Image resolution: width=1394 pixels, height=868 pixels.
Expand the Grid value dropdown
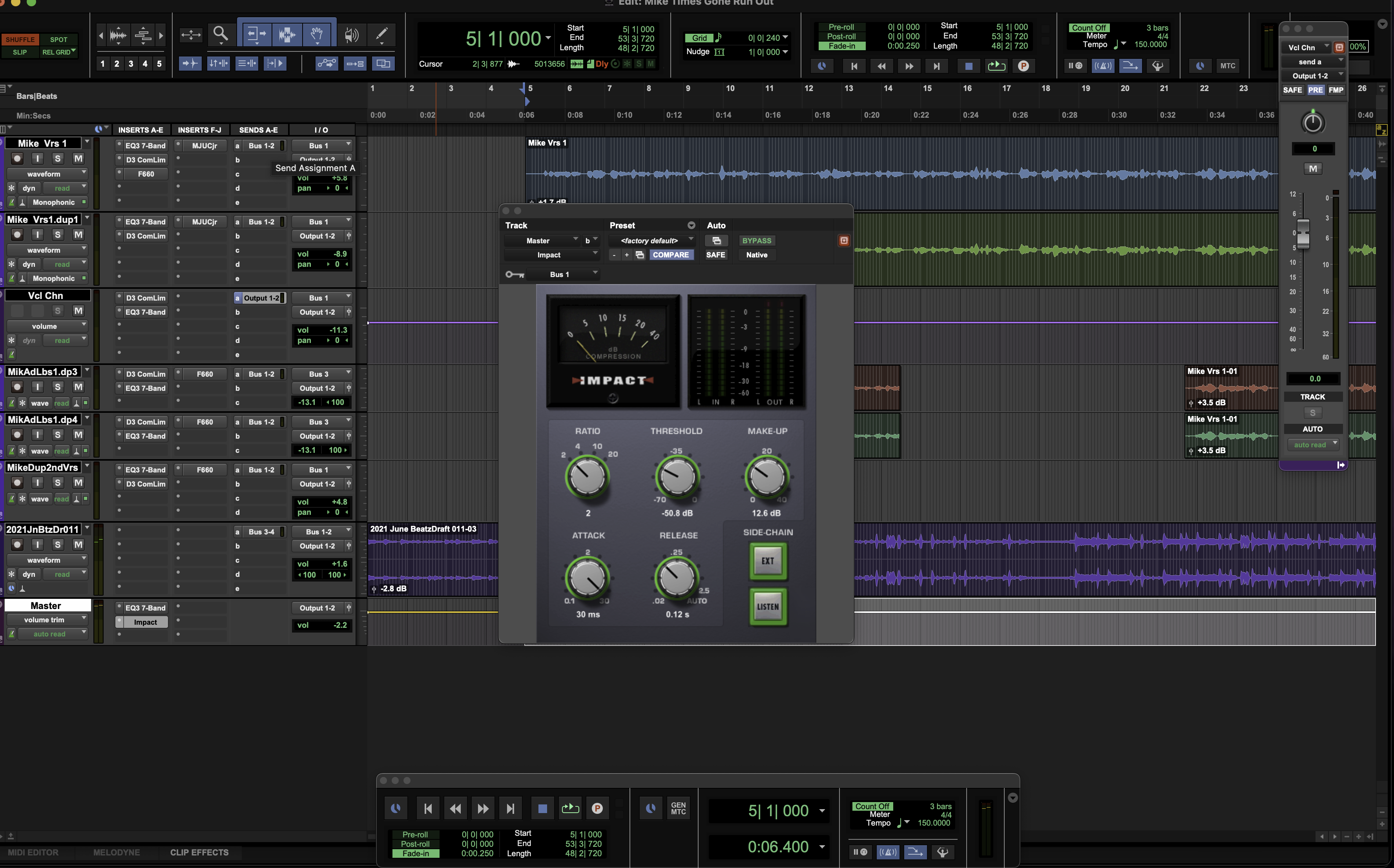(x=785, y=38)
